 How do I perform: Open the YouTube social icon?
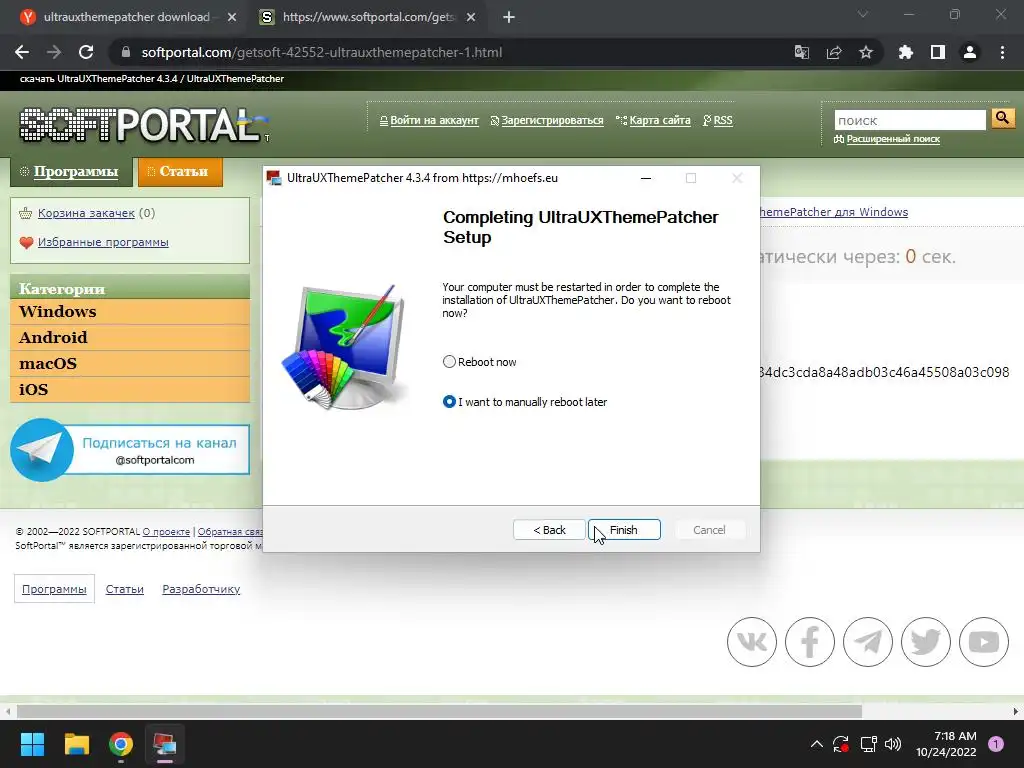tap(984, 642)
